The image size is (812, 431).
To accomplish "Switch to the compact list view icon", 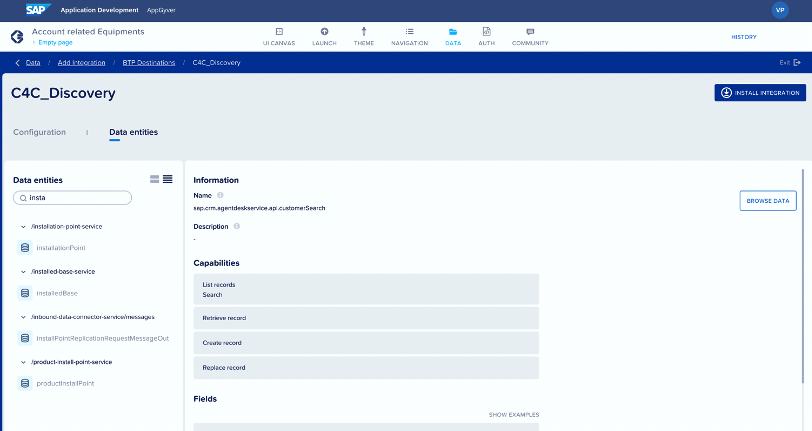I will pos(168,179).
